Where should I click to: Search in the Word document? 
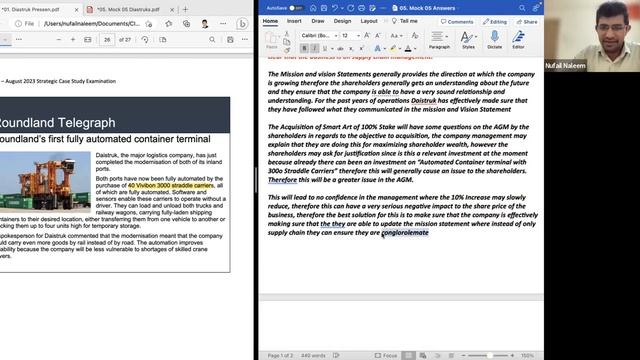point(522,8)
